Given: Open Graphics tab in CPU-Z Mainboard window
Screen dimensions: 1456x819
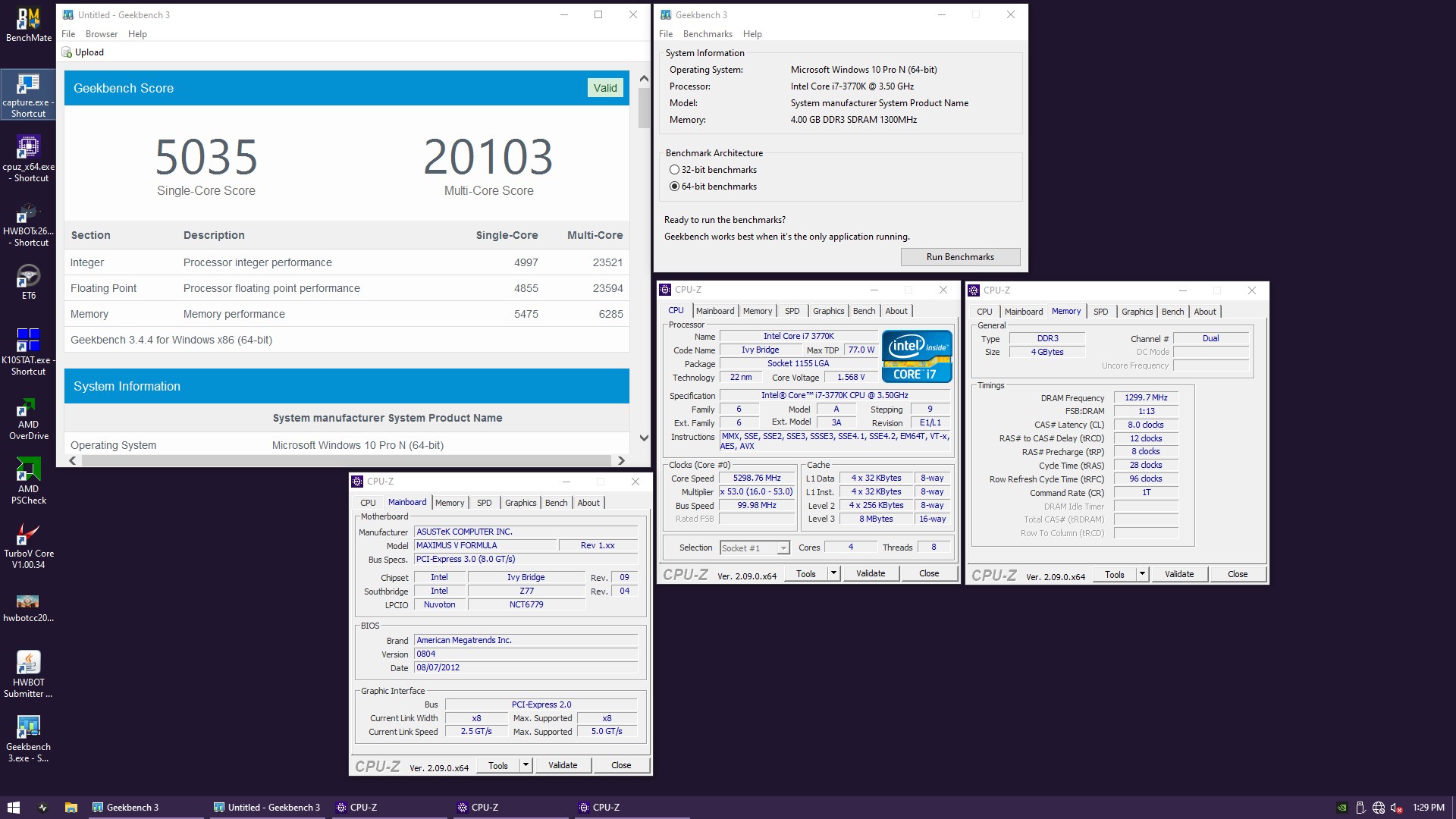Looking at the screenshot, I should [520, 503].
